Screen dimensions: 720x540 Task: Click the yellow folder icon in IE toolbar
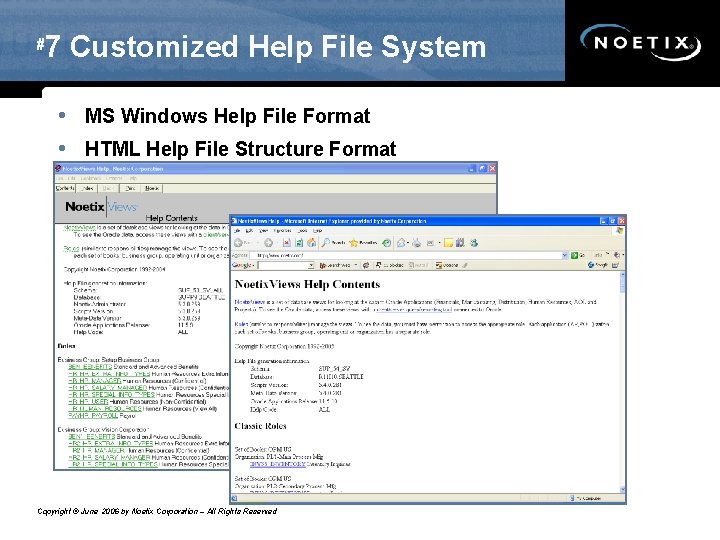(x=449, y=242)
